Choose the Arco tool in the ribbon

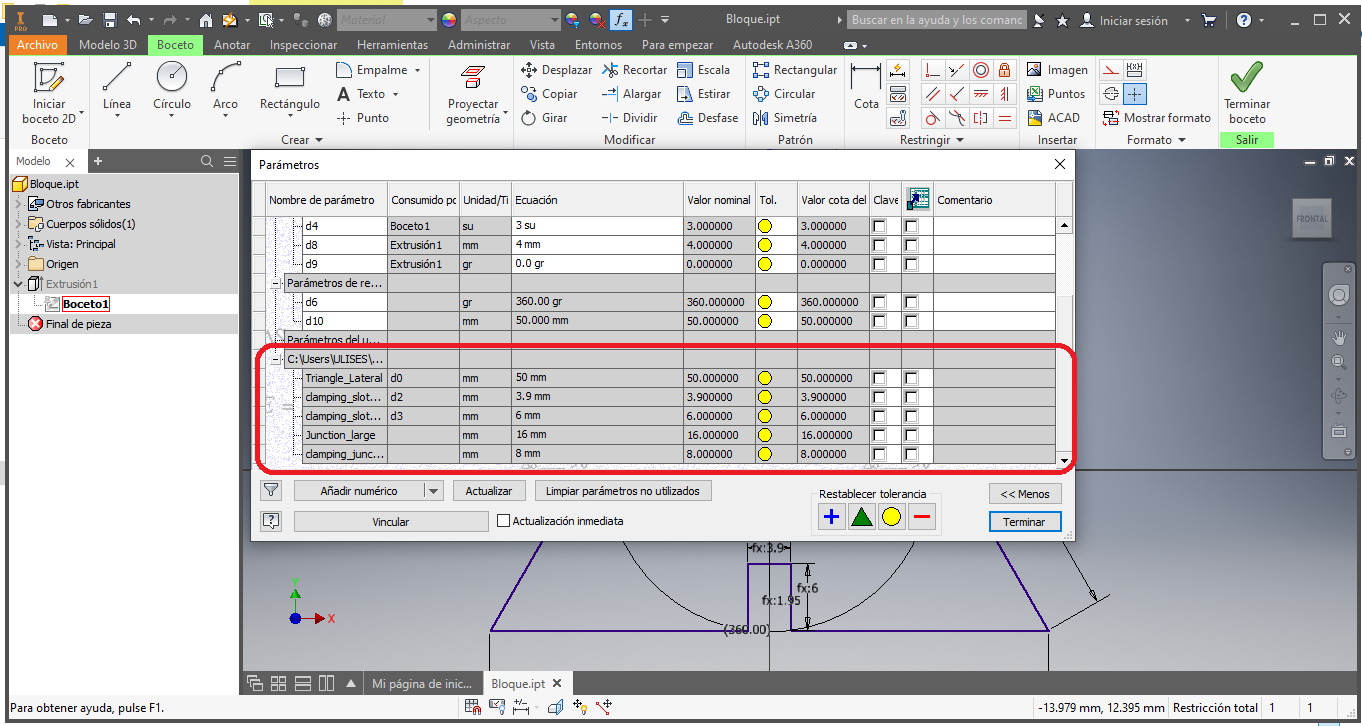pos(226,85)
